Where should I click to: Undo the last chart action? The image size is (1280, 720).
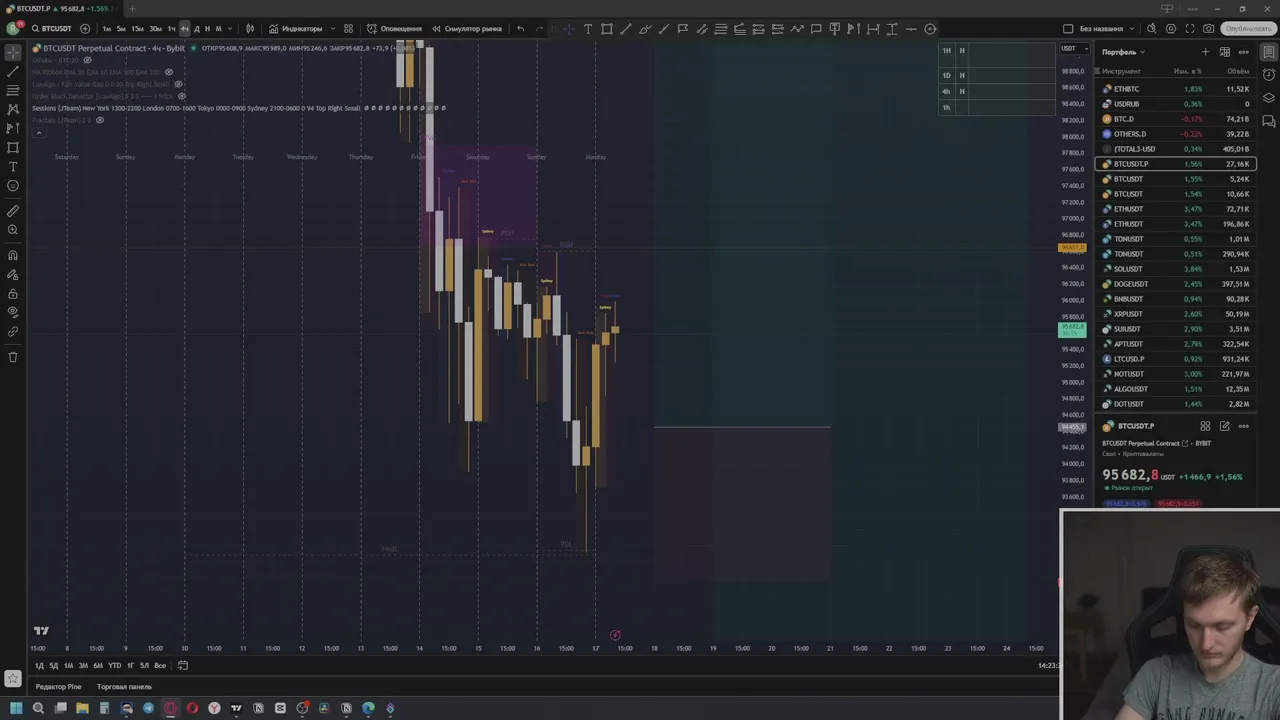pos(520,29)
